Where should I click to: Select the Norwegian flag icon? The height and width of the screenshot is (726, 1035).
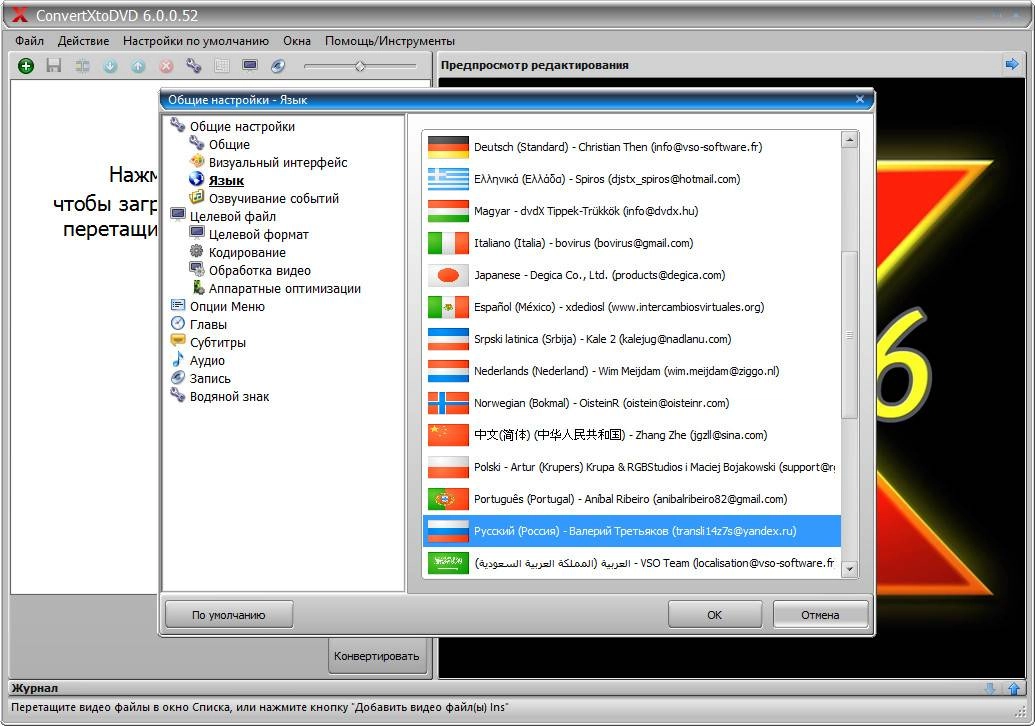pos(448,403)
